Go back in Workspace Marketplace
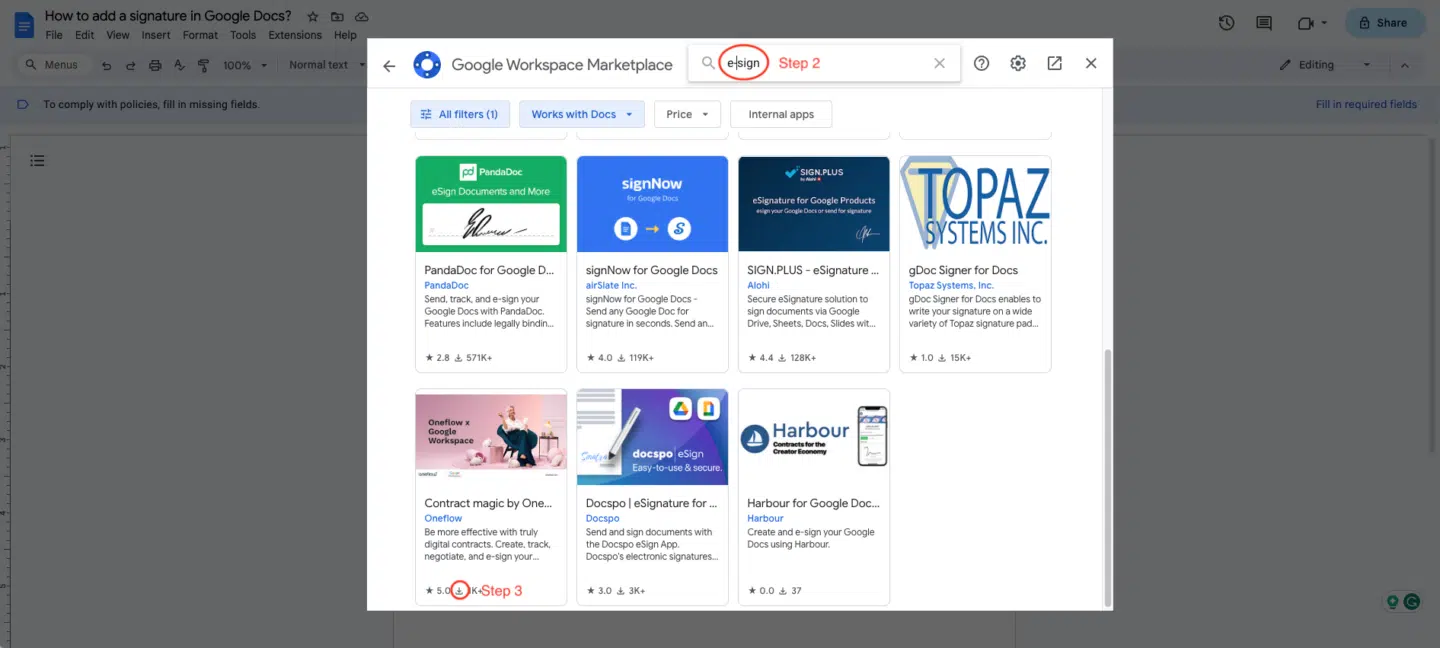The width and height of the screenshot is (1440, 648). pyautogui.click(x=389, y=65)
